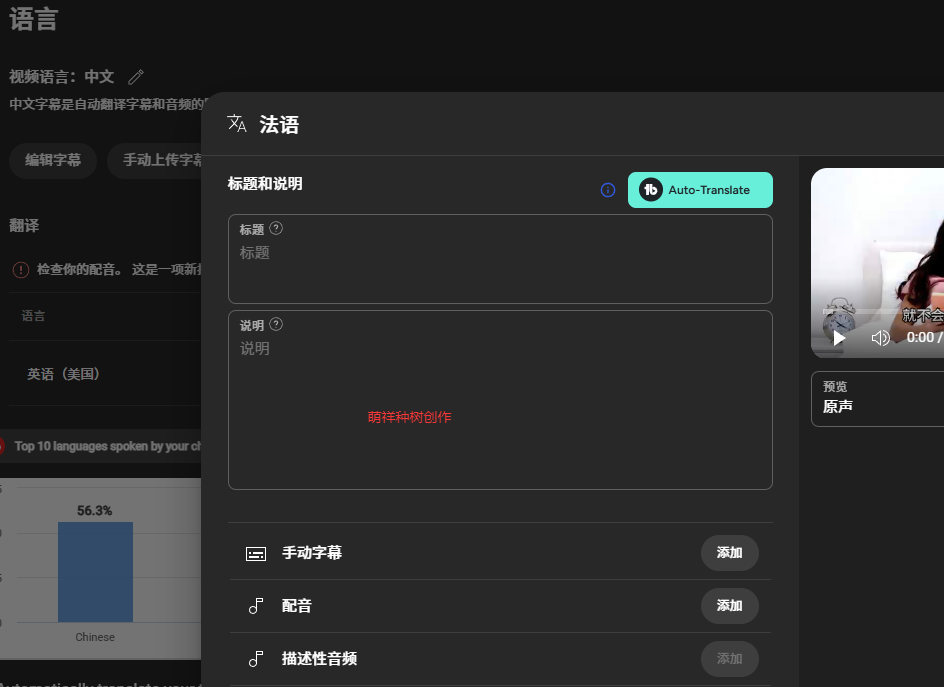Open the 语言 dropdown in the 翻译 section

(100, 316)
